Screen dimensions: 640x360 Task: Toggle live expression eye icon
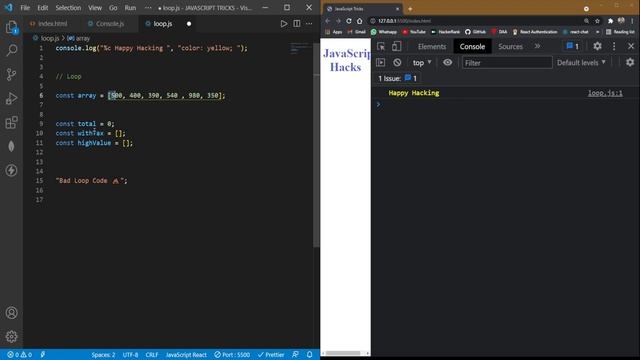coord(448,62)
